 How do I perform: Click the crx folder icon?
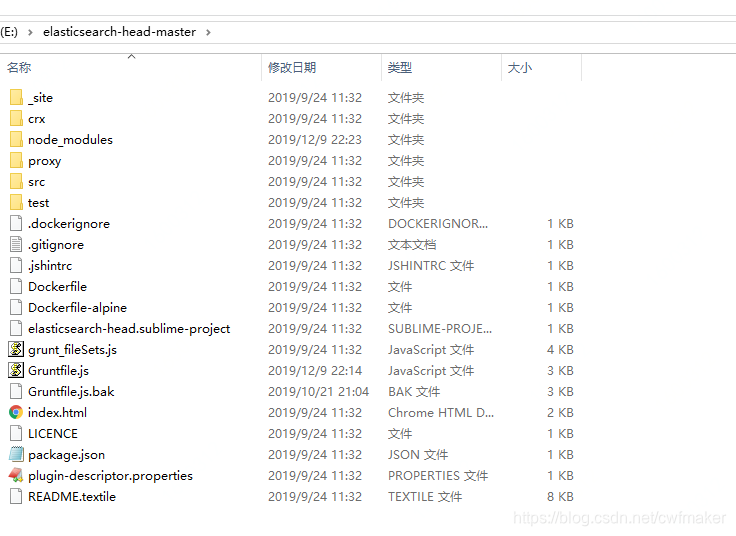pos(16,118)
